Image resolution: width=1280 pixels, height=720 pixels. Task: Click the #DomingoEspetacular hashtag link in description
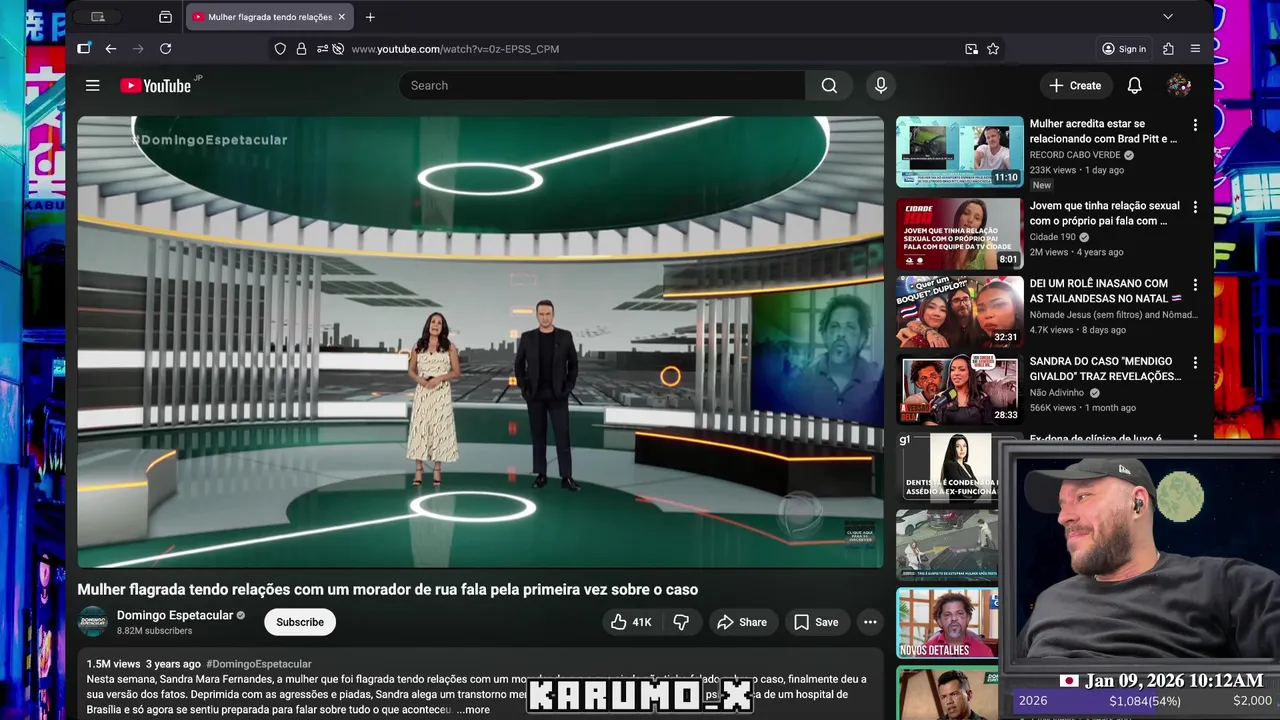(x=259, y=664)
